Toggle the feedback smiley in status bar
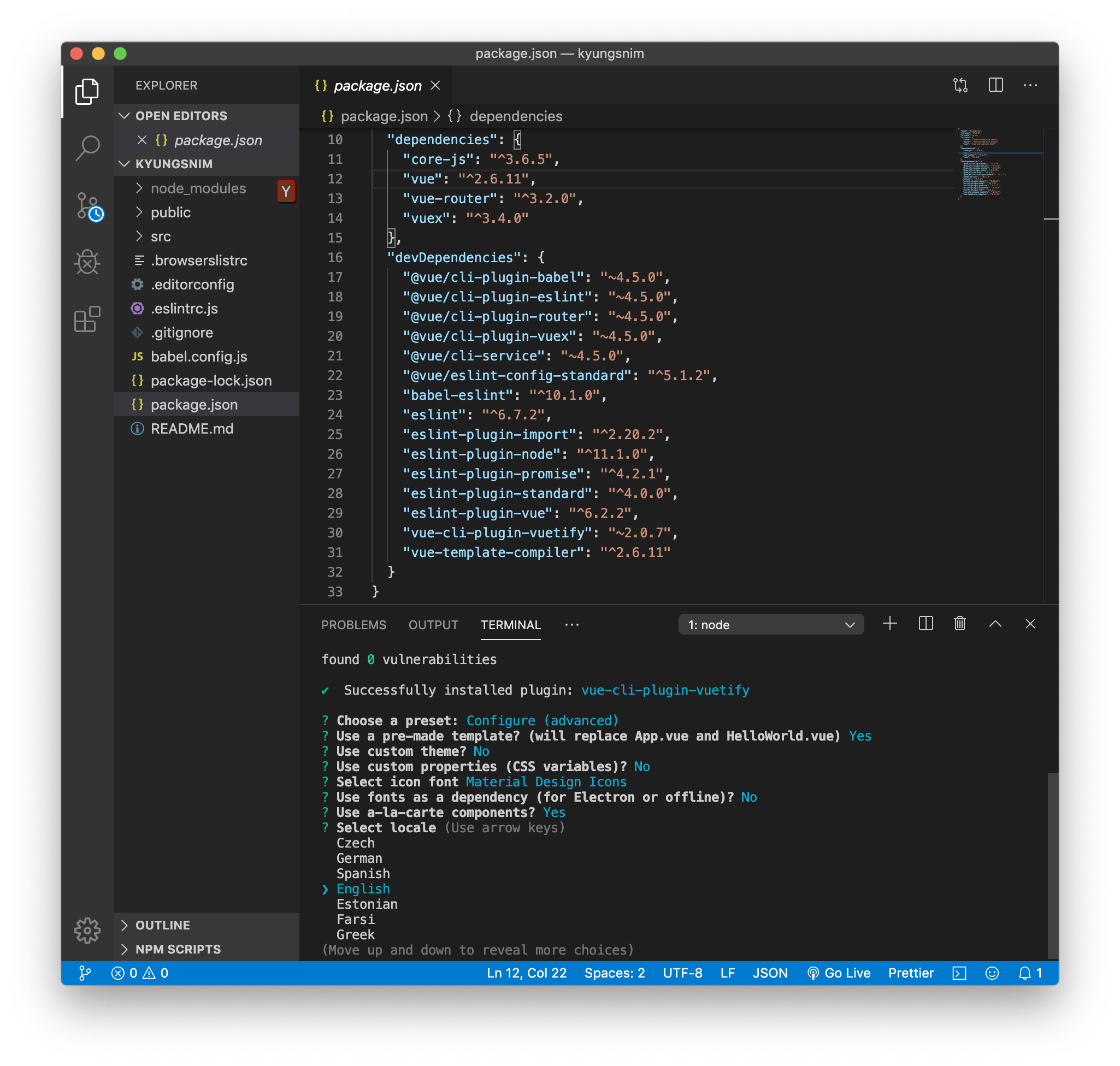 [992, 973]
